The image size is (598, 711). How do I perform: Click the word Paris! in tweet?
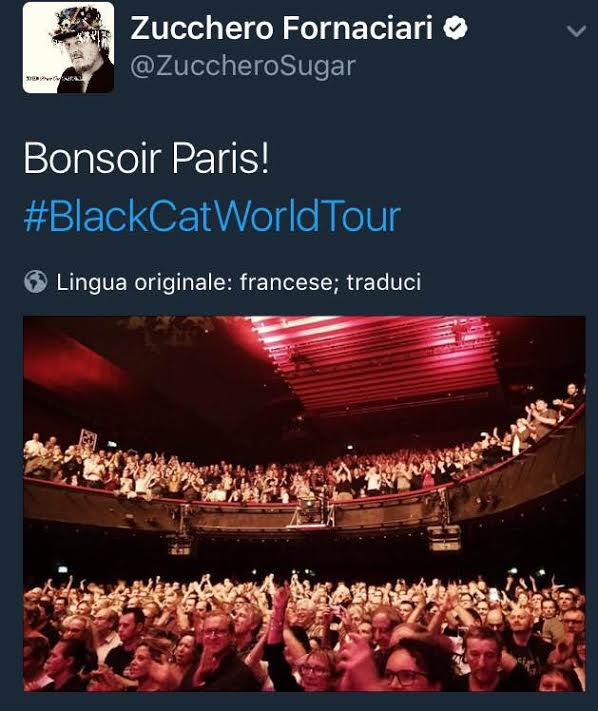coord(220,158)
